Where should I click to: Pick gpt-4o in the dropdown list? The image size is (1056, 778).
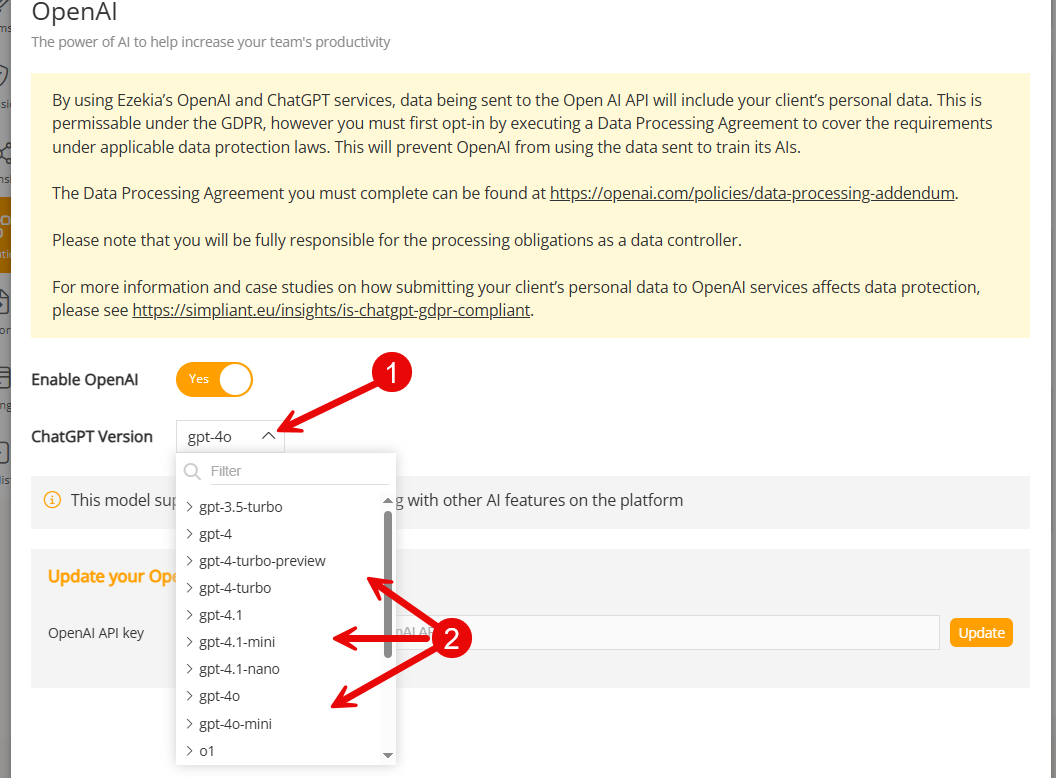(x=220, y=696)
